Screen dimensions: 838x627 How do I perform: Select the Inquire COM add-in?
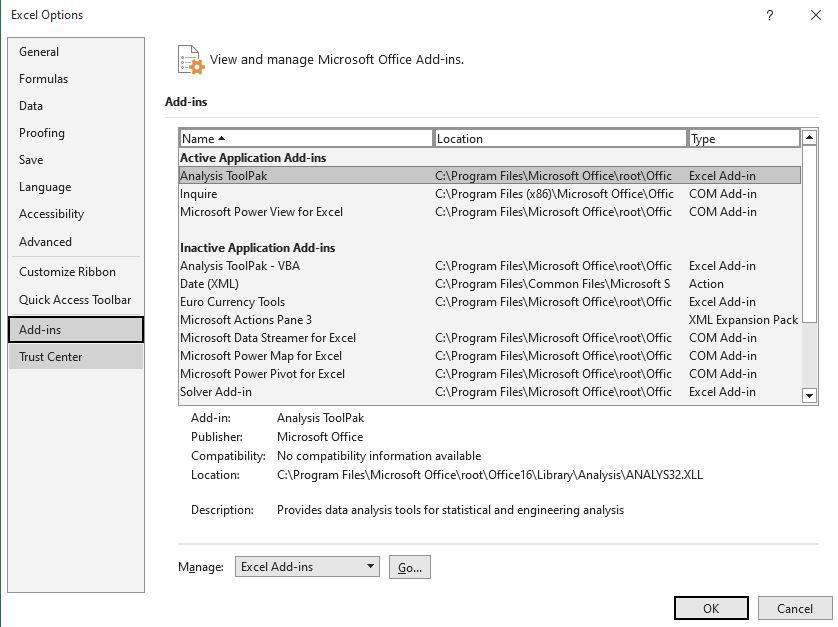198,193
